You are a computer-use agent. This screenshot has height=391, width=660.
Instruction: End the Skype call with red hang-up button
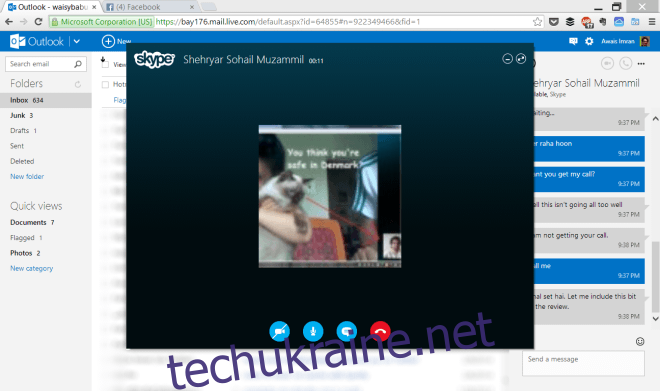pyautogui.click(x=380, y=331)
